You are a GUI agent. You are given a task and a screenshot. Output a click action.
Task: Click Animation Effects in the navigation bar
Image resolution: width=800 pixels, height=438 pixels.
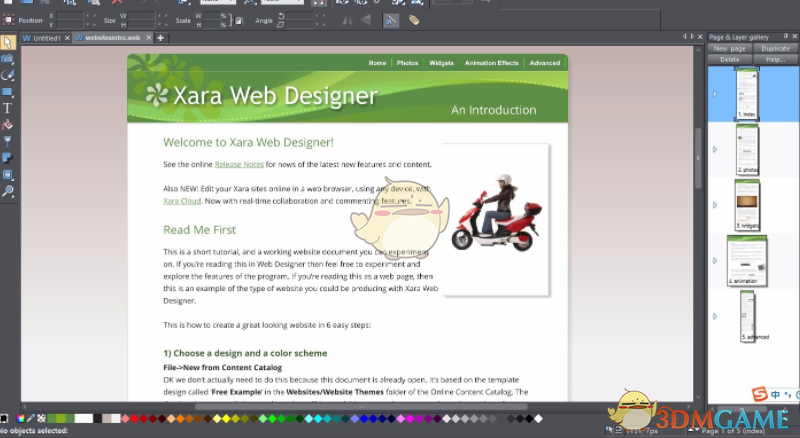click(x=491, y=63)
